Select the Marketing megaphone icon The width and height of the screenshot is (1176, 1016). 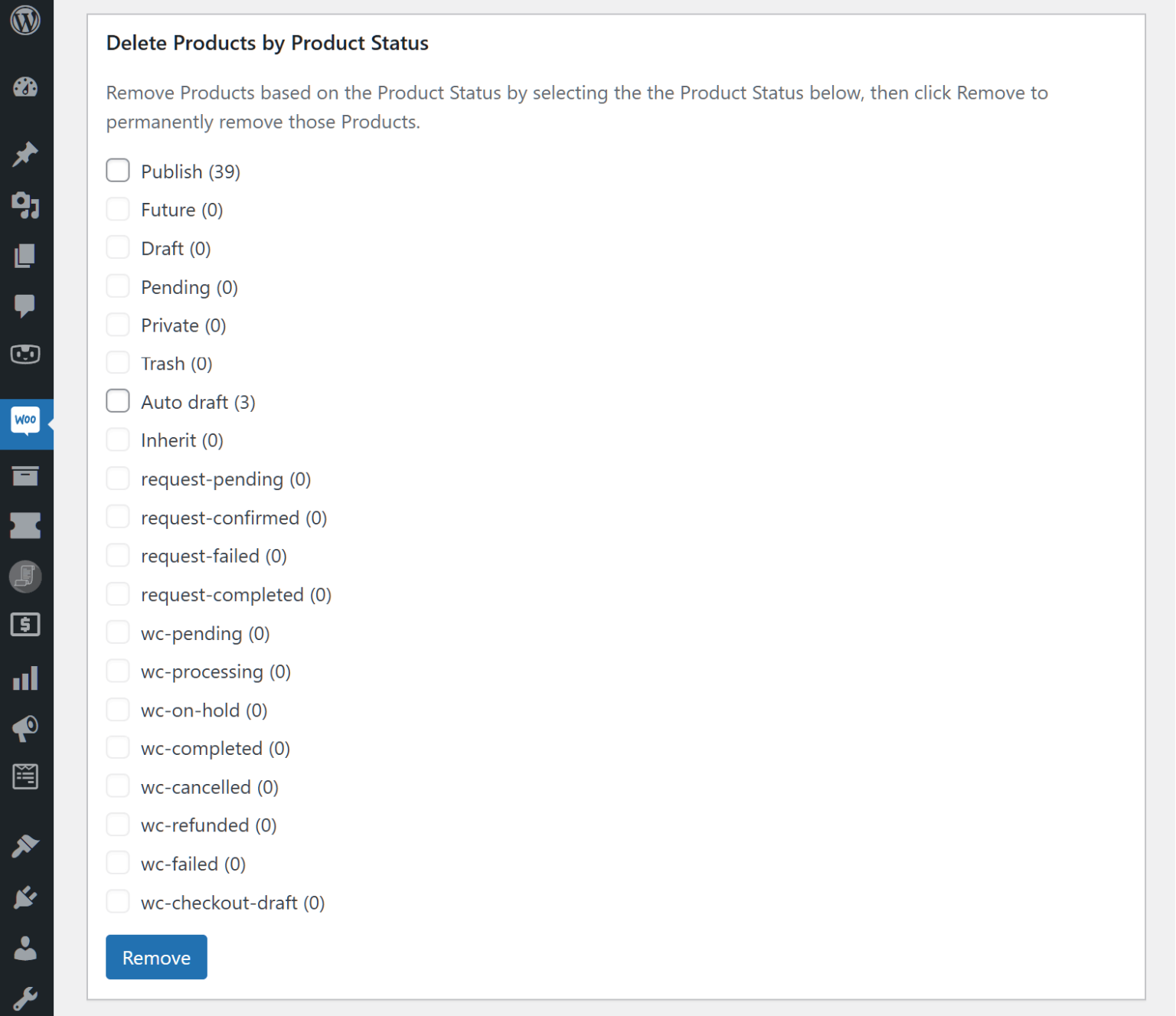(x=25, y=728)
